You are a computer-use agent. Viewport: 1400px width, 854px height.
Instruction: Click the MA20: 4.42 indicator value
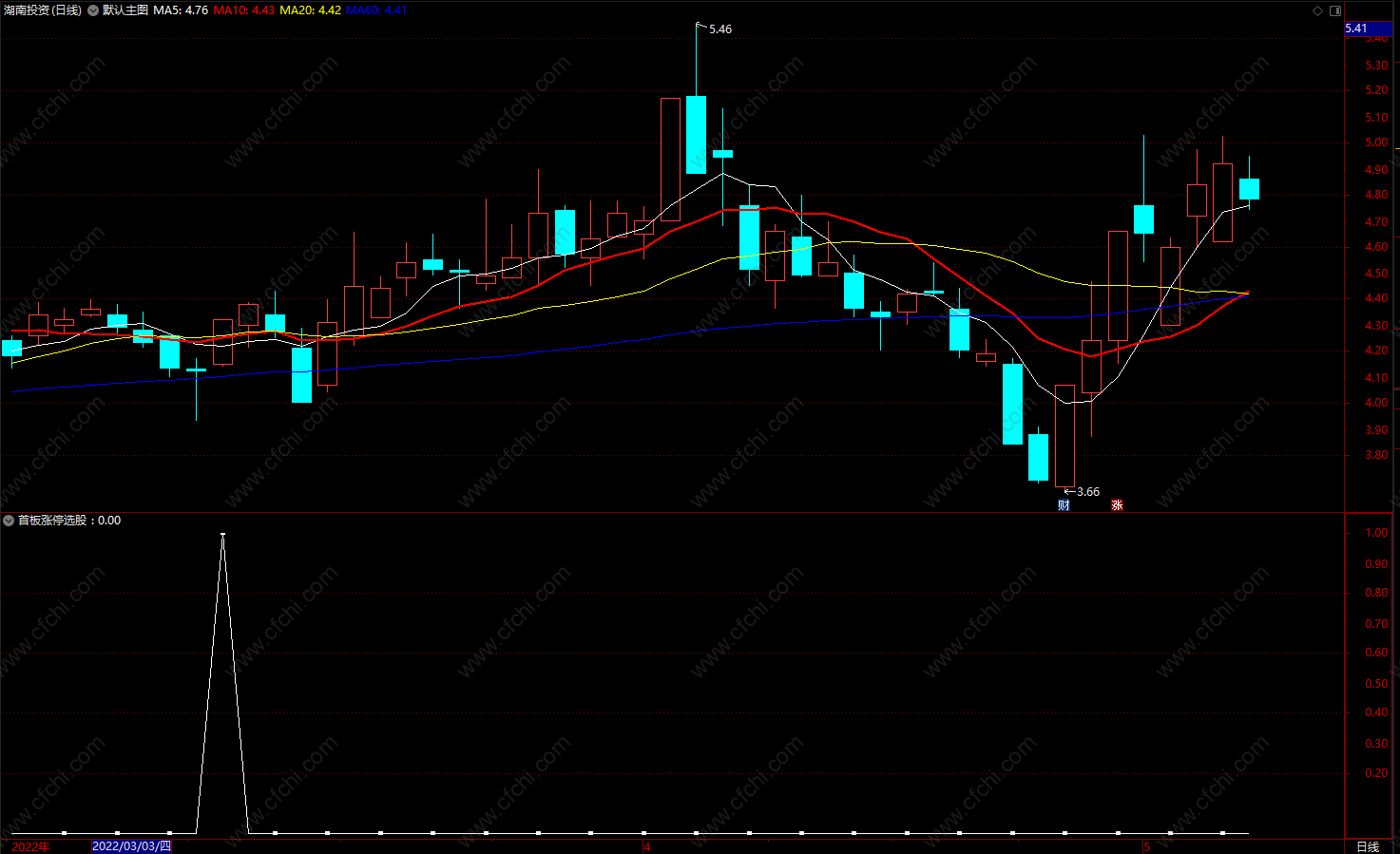click(x=310, y=10)
